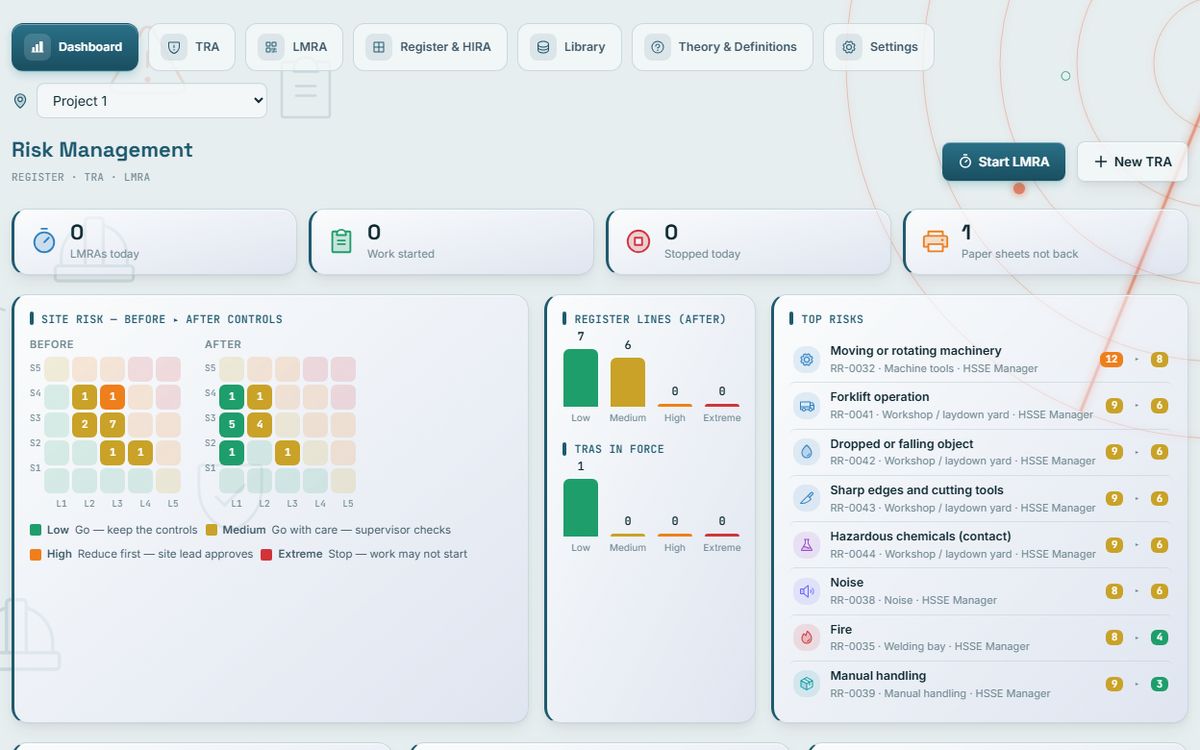The image size is (1200, 750).
Task: Click the green 3 score badge for Manual handling
Action: 1160,684
